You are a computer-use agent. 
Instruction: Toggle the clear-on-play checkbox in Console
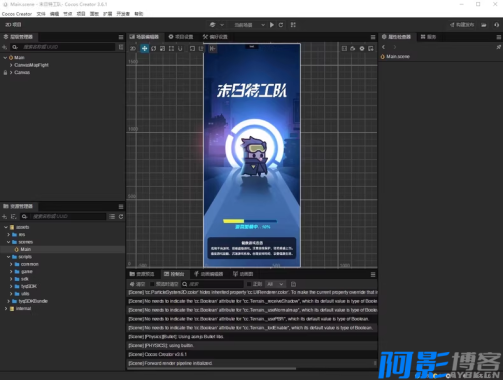point(152,284)
